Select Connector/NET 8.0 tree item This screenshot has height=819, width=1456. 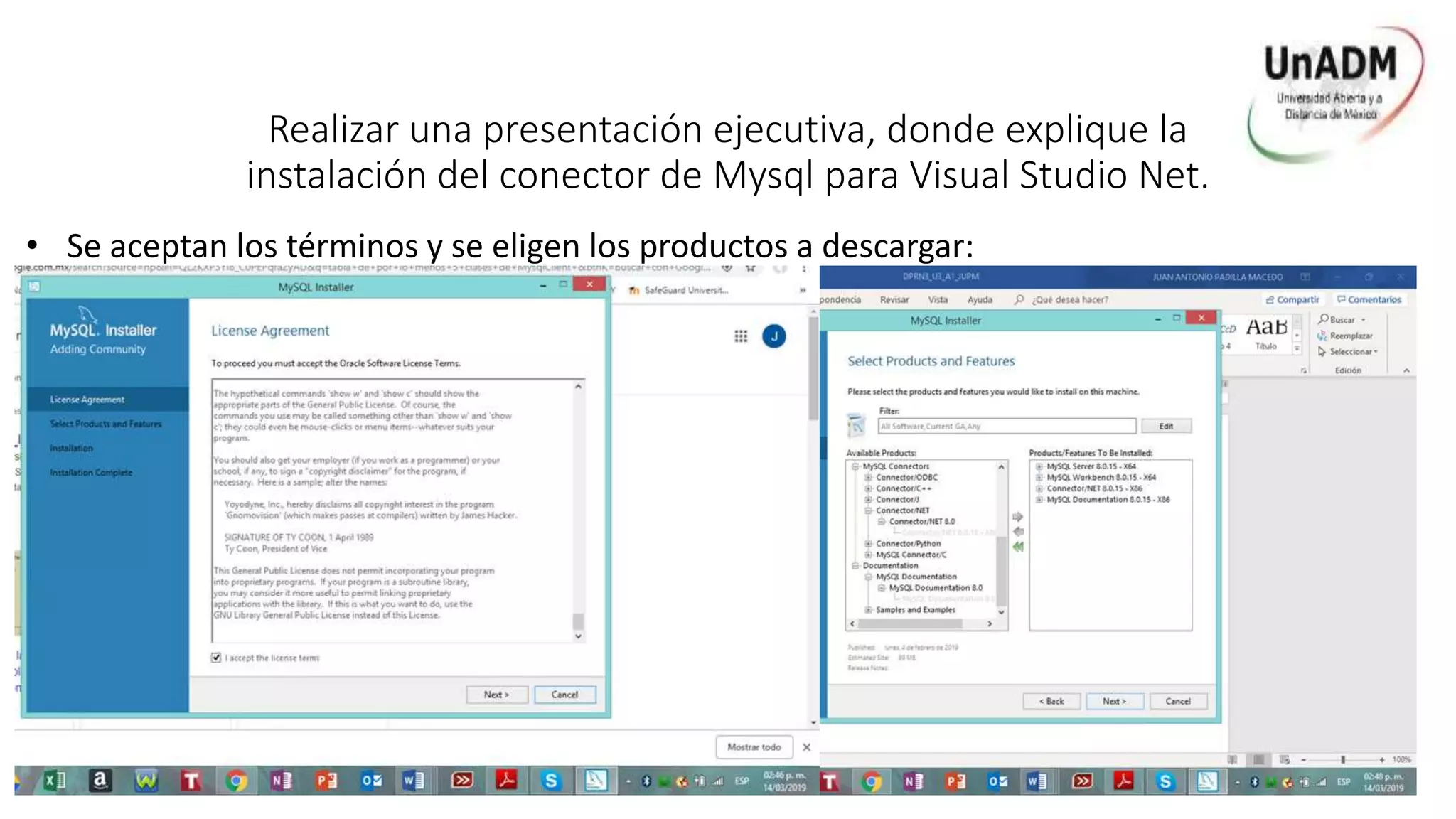(922, 522)
